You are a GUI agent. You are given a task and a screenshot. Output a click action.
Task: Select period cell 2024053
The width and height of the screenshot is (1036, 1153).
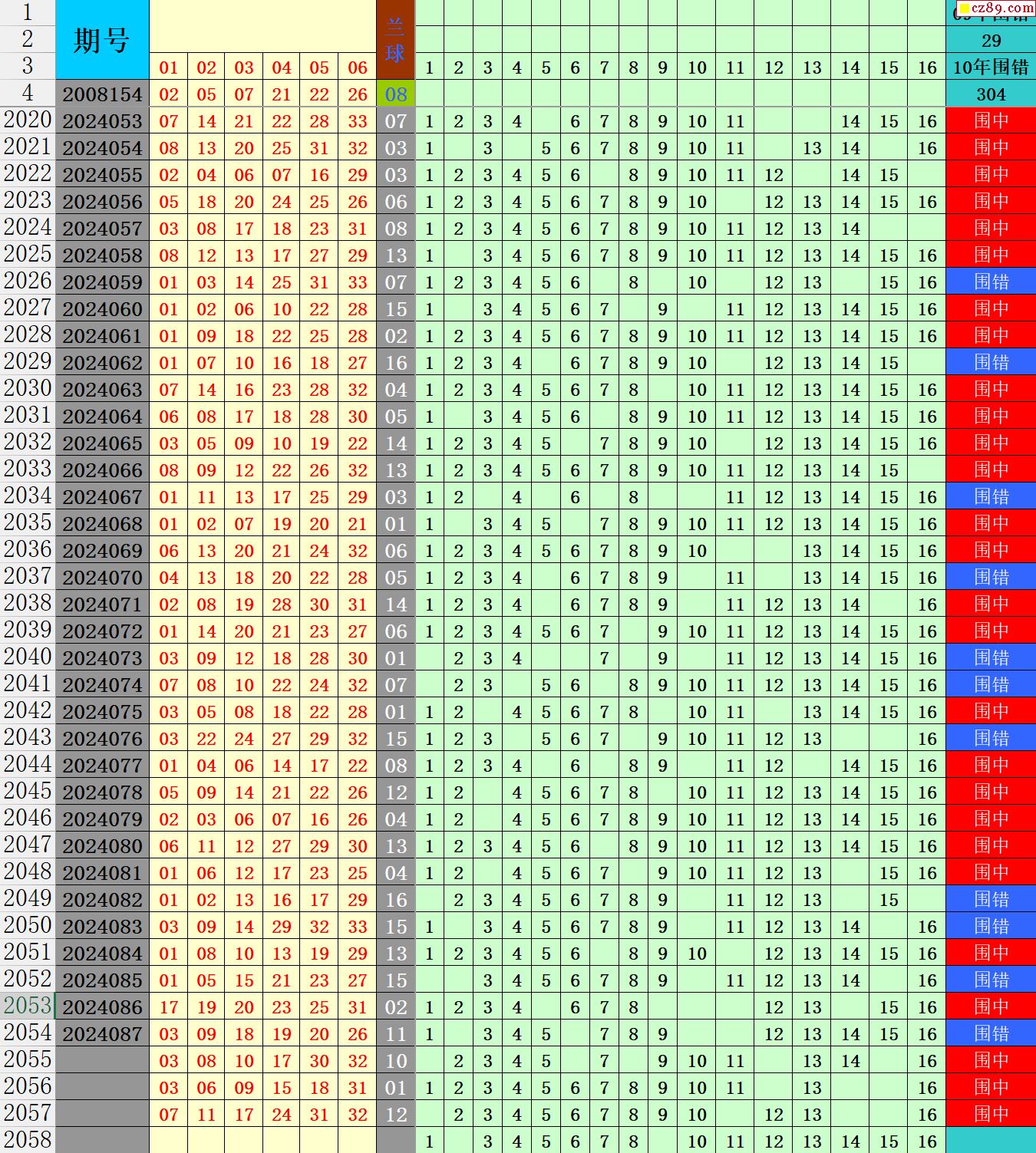pyautogui.click(x=102, y=121)
